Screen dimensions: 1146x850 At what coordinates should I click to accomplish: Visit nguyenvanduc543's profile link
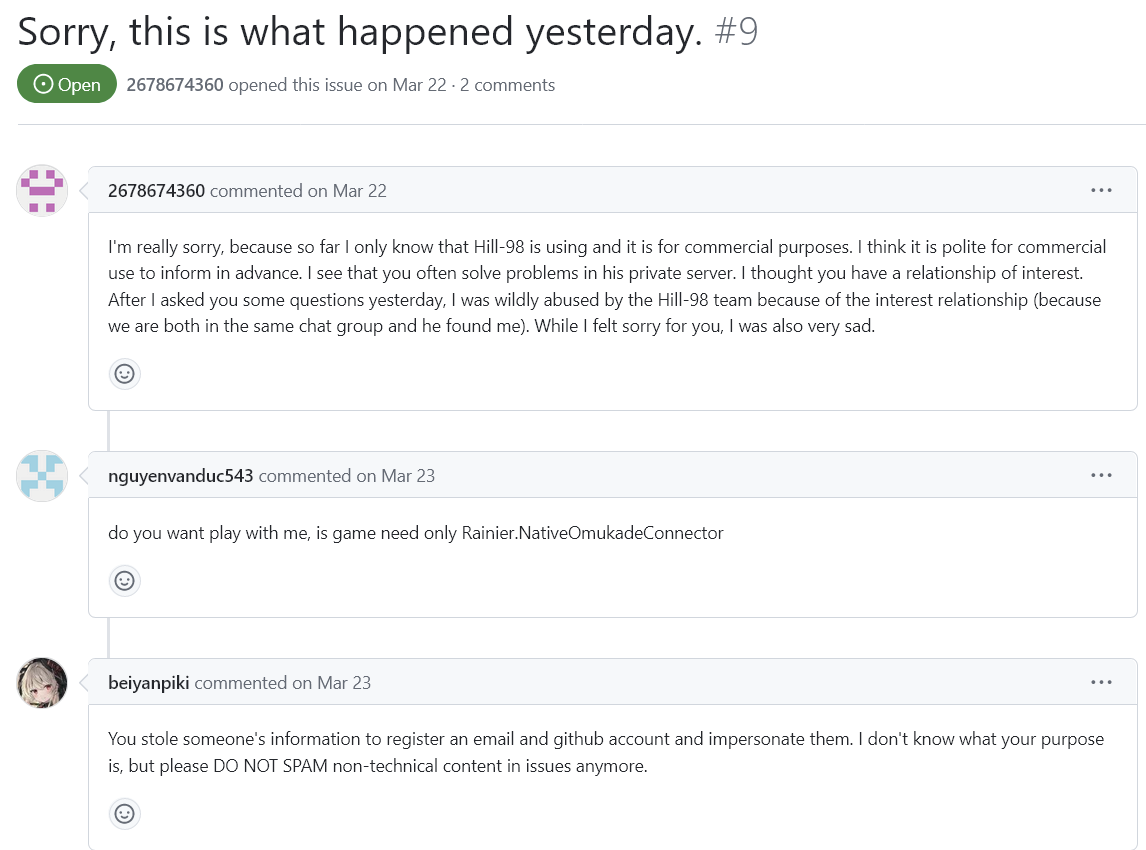[181, 476]
